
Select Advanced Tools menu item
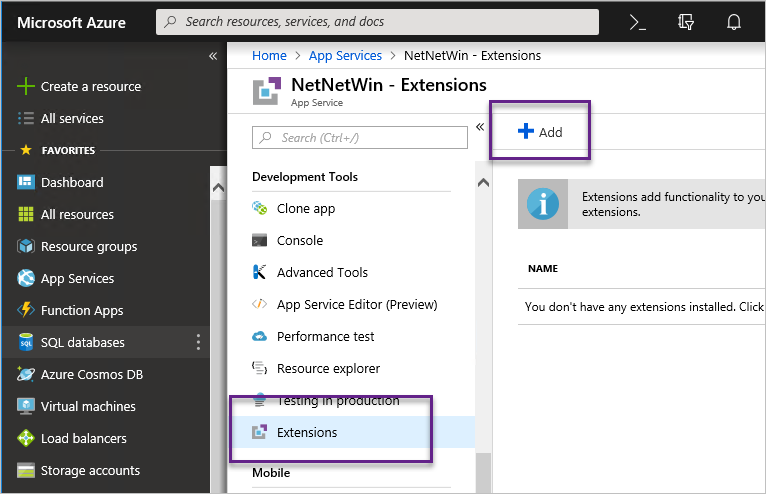322,272
